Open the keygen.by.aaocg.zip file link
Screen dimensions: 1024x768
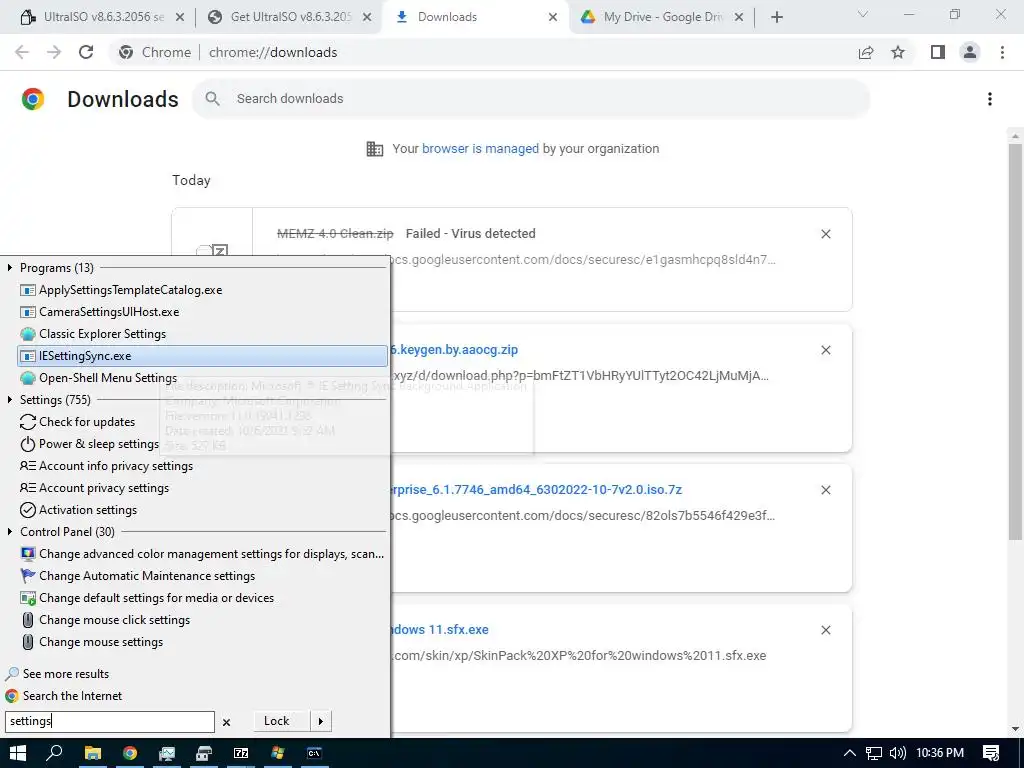(455, 349)
